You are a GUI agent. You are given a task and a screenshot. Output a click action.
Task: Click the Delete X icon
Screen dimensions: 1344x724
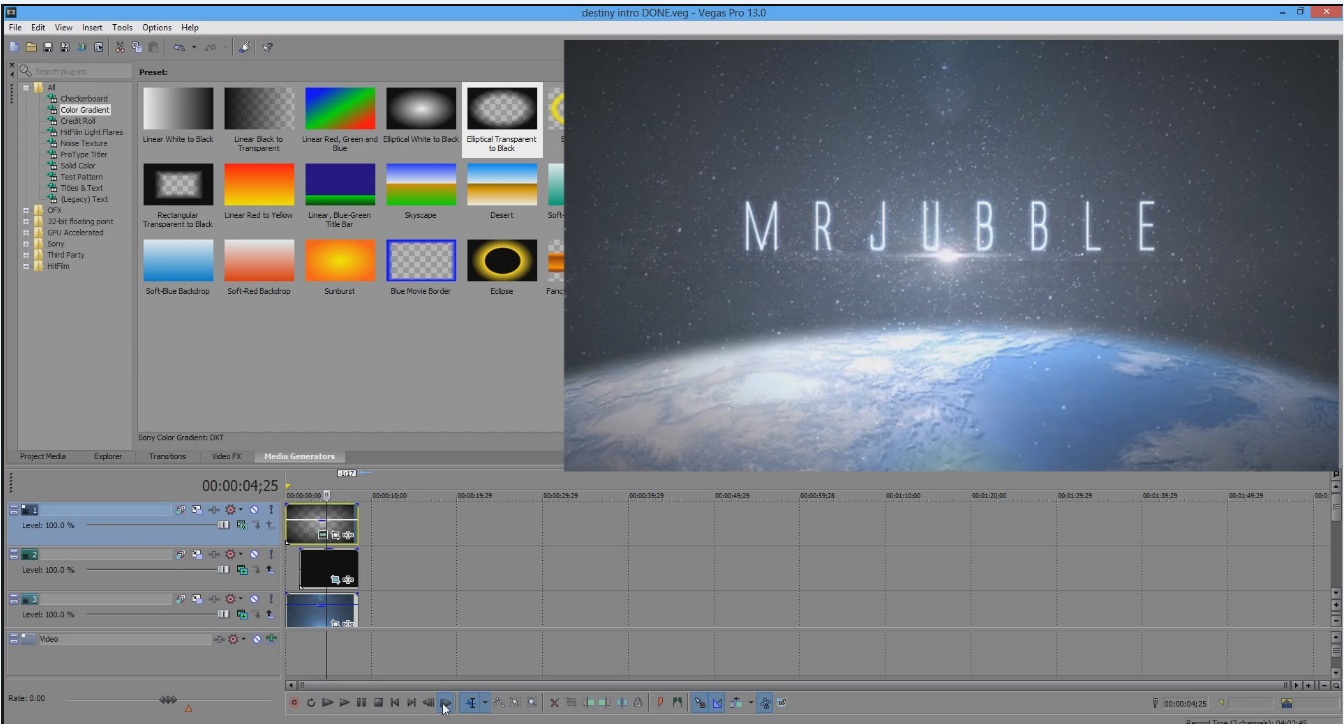[x=554, y=703]
